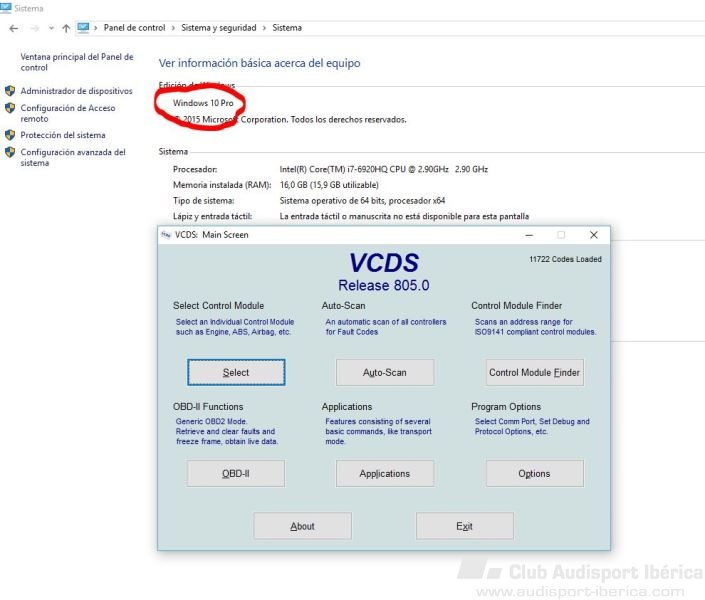Click the 'Release 805.0' text
Image resolution: width=705 pixels, height=600 pixels.
point(384,285)
